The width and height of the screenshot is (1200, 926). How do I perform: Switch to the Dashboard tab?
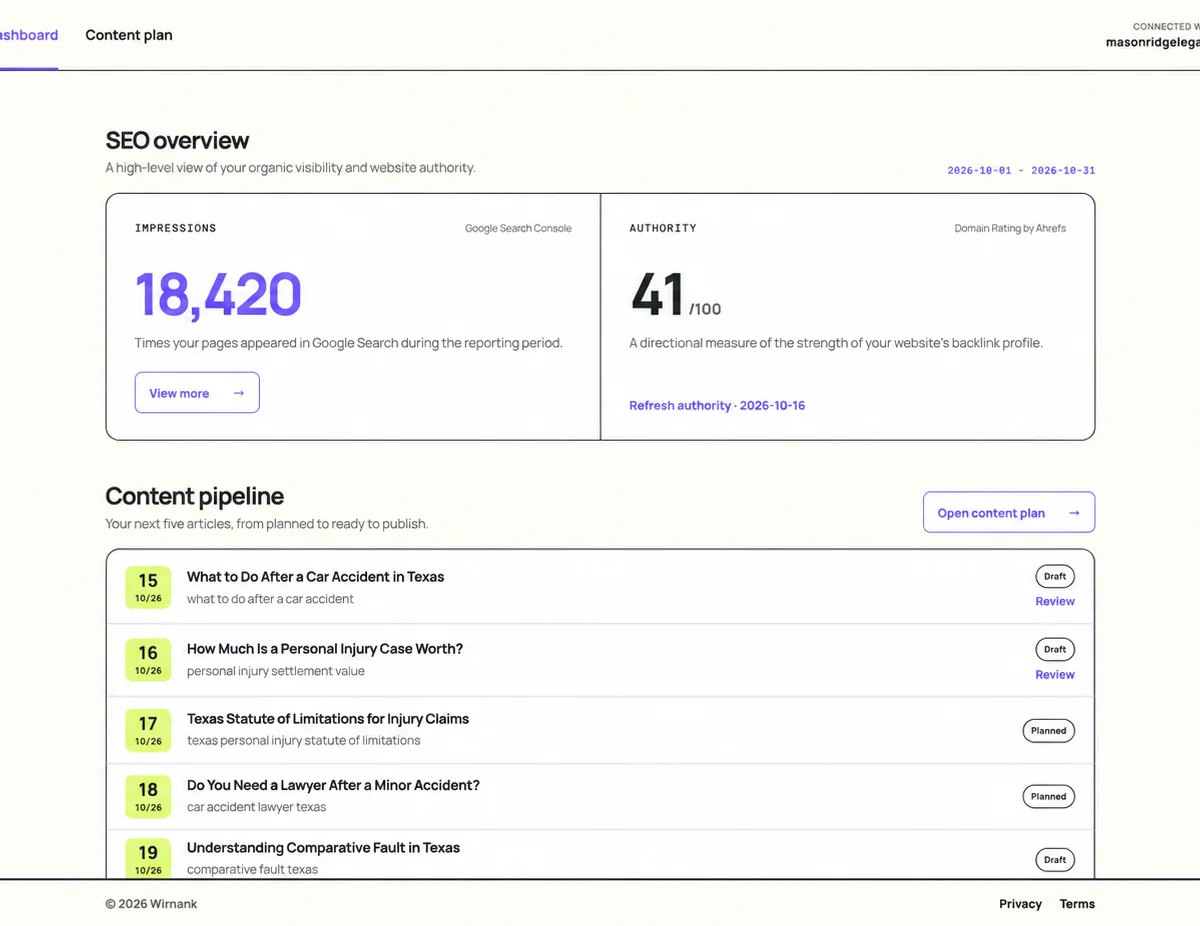[29, 35]
